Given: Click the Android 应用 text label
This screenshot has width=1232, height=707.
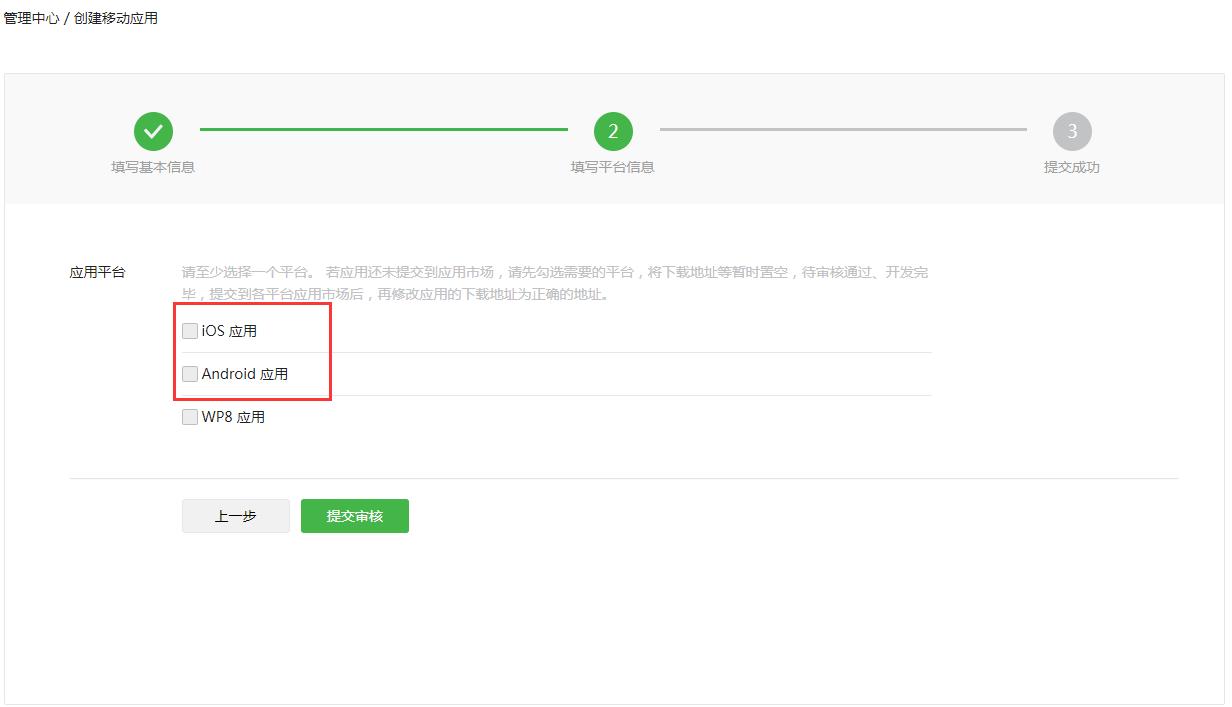Looking at the screenshot, I should coord(246,374).
